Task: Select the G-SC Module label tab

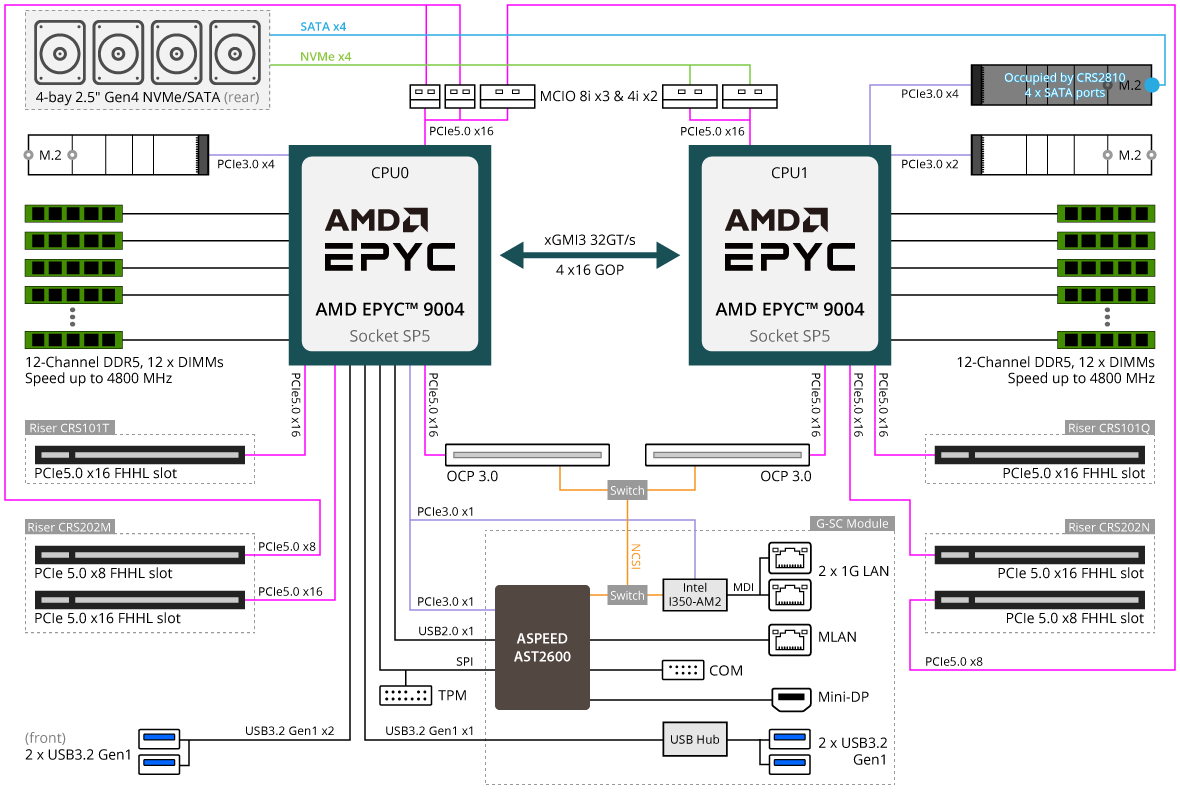Action: tap(850, 523)
